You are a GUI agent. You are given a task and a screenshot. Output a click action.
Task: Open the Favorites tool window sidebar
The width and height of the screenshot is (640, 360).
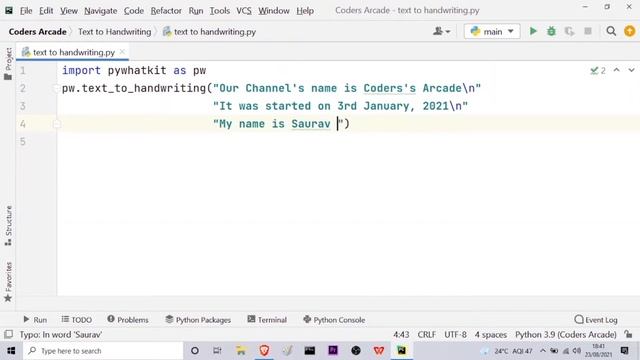tap(8, 282)
